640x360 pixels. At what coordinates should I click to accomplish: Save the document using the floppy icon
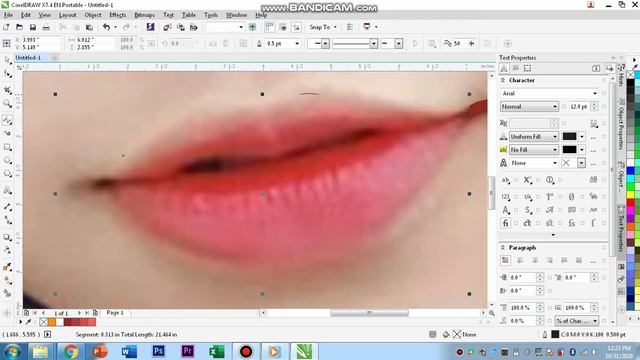tap(33, 27)
